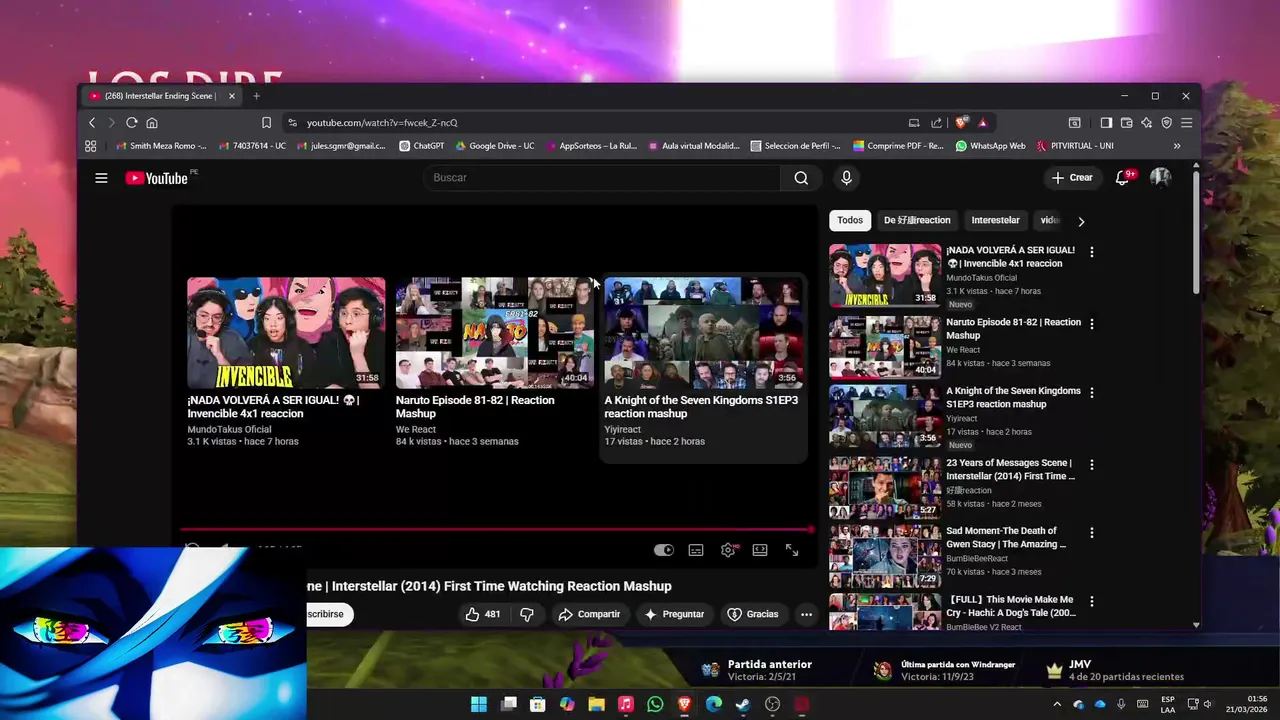1280x720 pixels.
Task: Dislike the video
Action: point(527,614)
